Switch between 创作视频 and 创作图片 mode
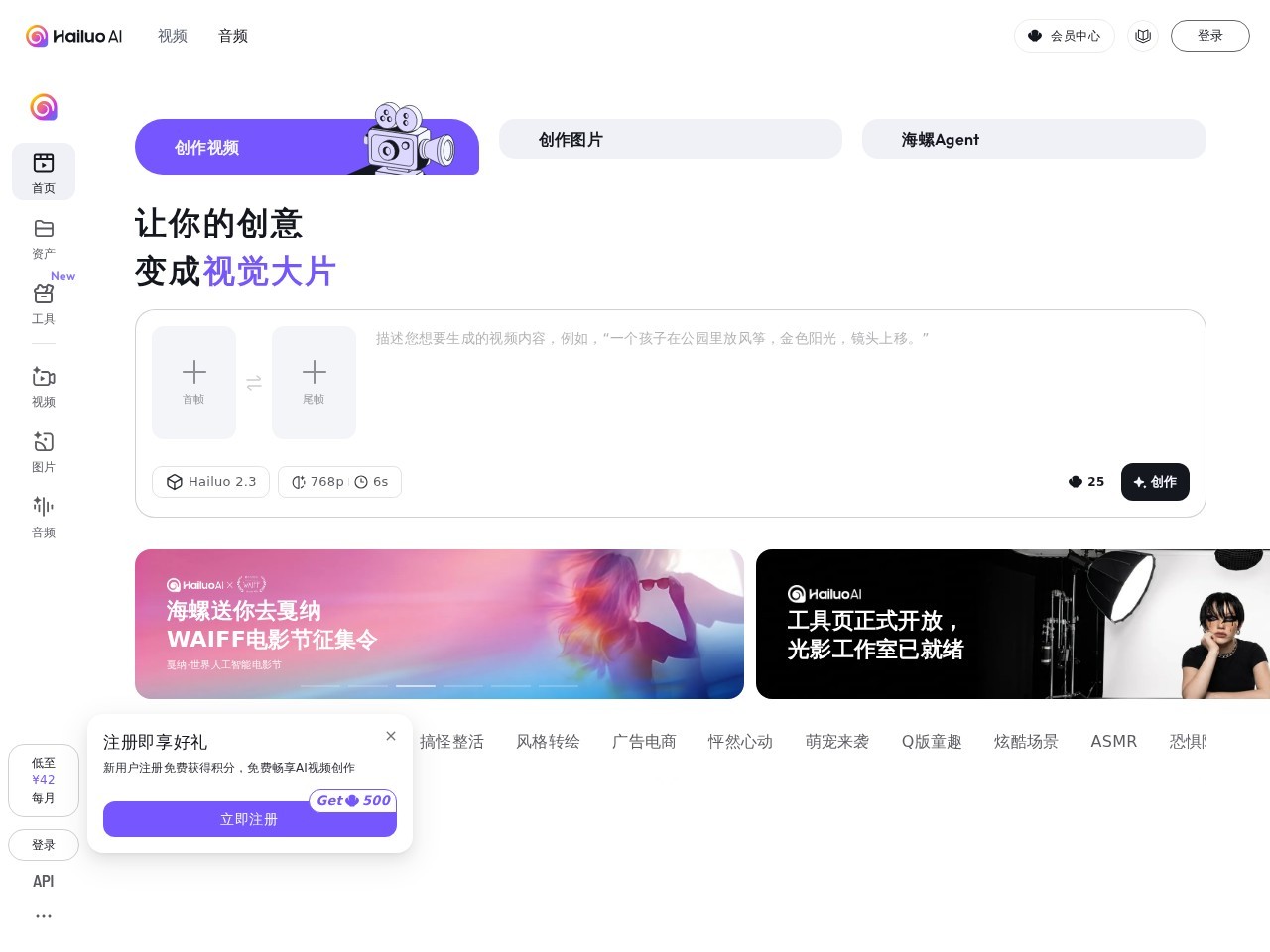This screenshot has width=1270, height=952. [x=671, y=139]
